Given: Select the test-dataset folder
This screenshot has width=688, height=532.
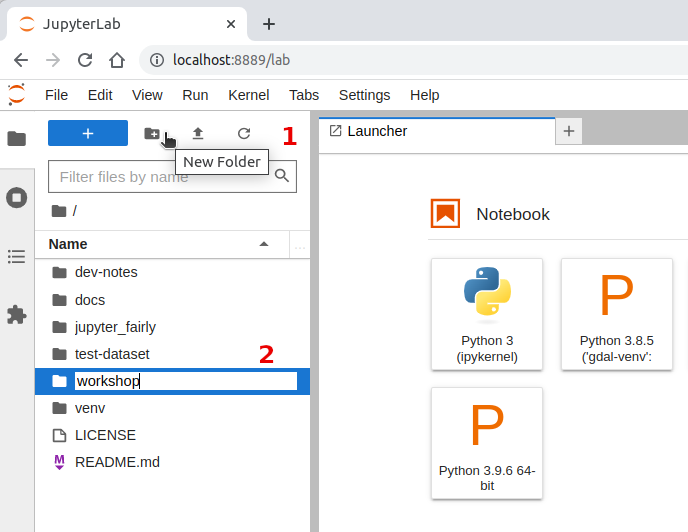Looking at the screenshot, I should pos(172,354).
